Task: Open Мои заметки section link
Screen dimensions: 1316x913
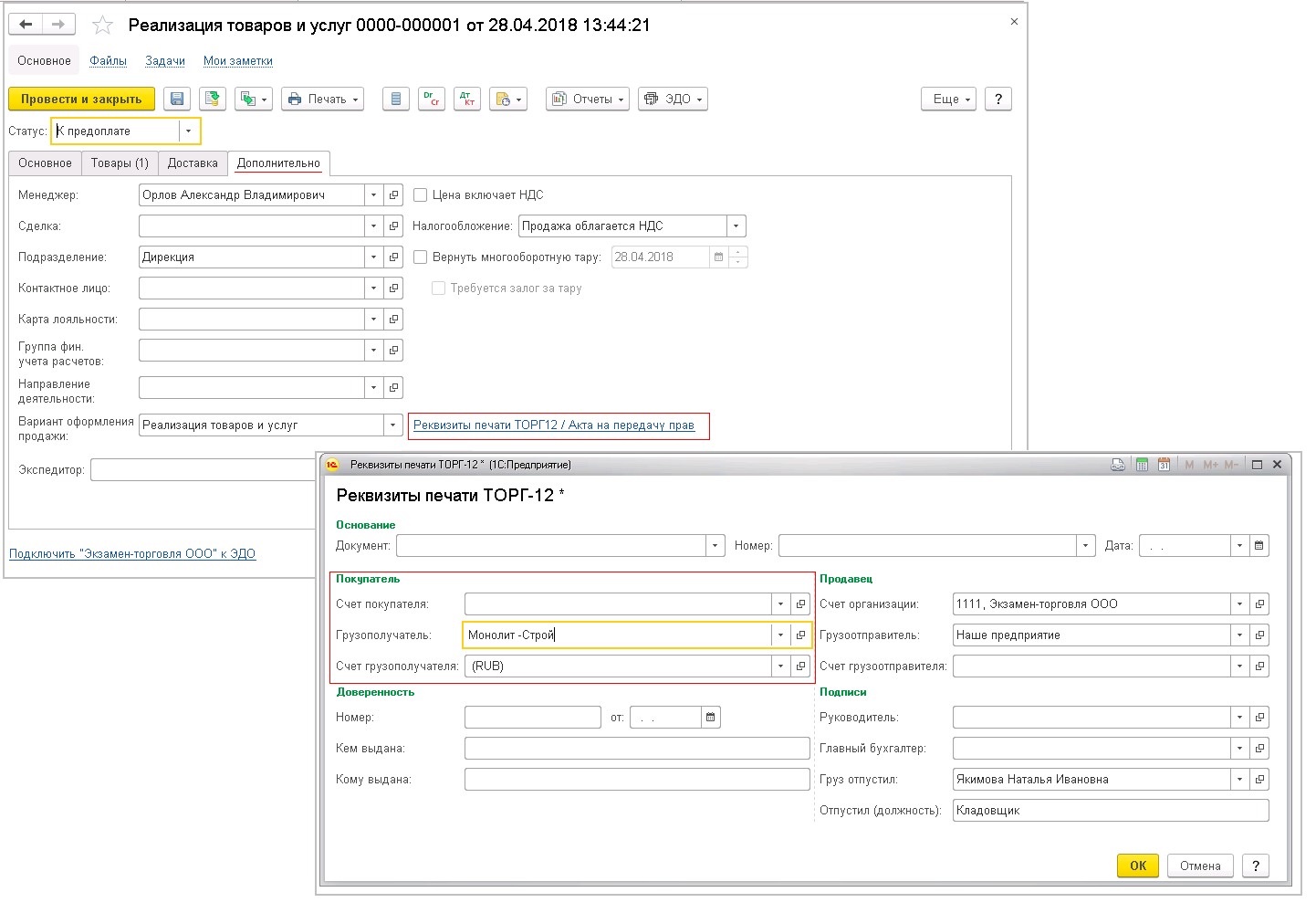Action: [238, 60]
